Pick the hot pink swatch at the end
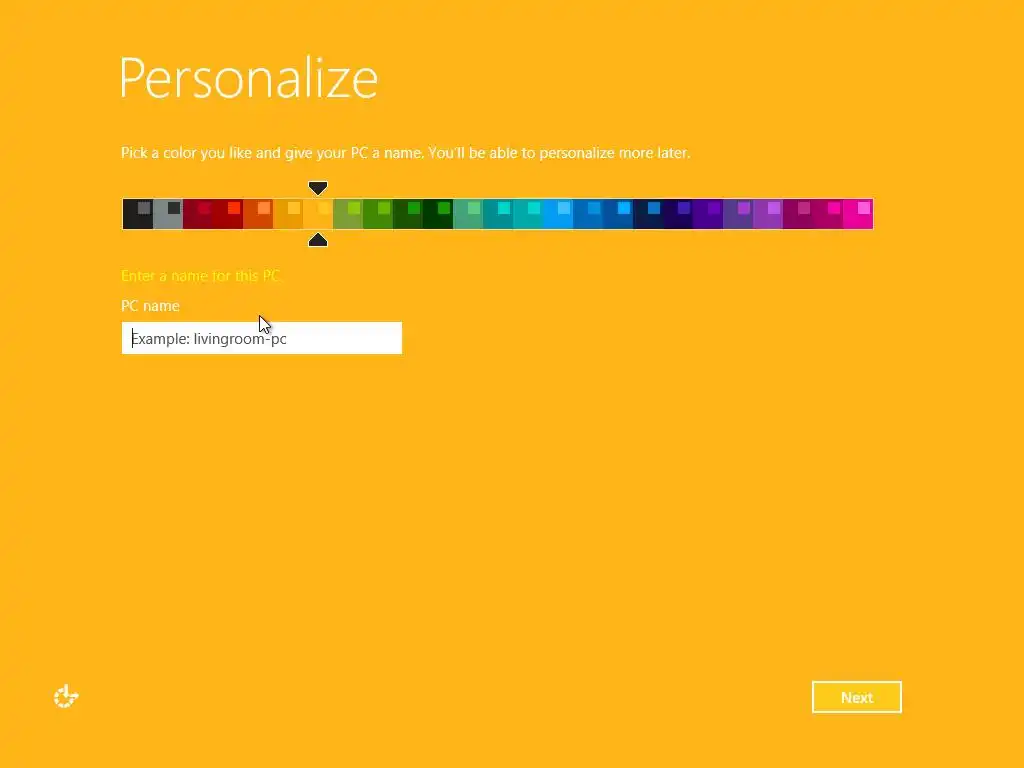 click(x=858, y=214)
